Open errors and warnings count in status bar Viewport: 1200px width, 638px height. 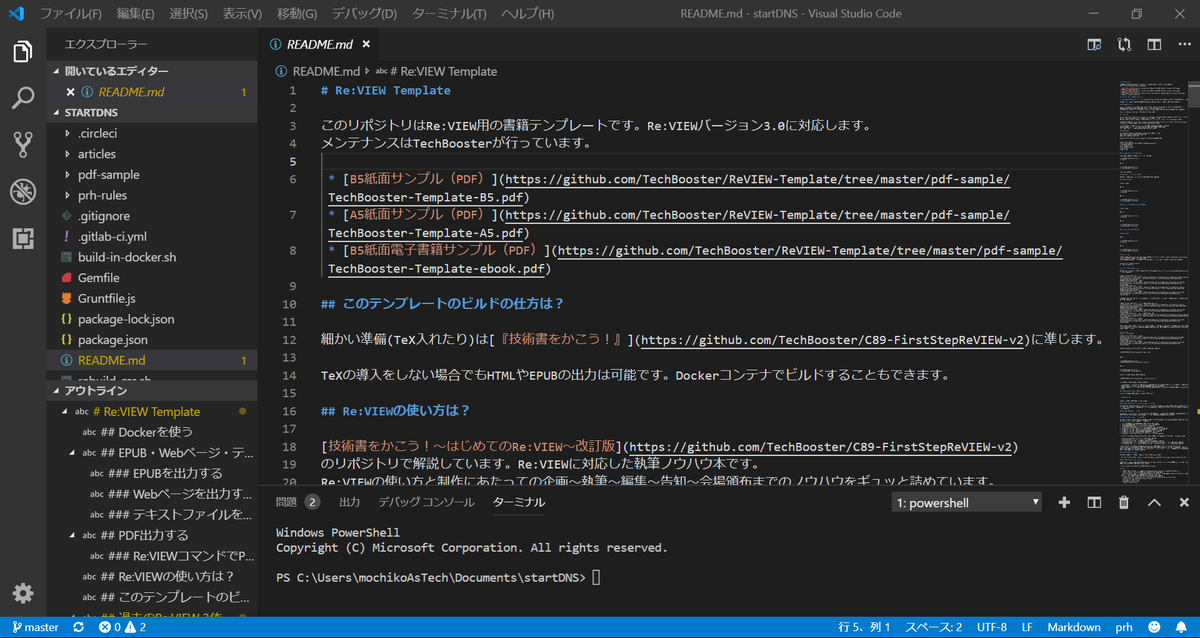123,627
